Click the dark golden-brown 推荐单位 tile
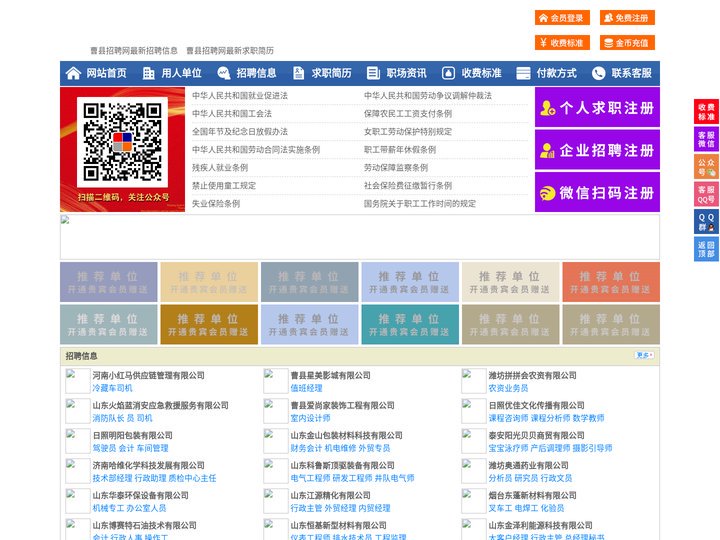Screen dimensions: 720x540 209,324
